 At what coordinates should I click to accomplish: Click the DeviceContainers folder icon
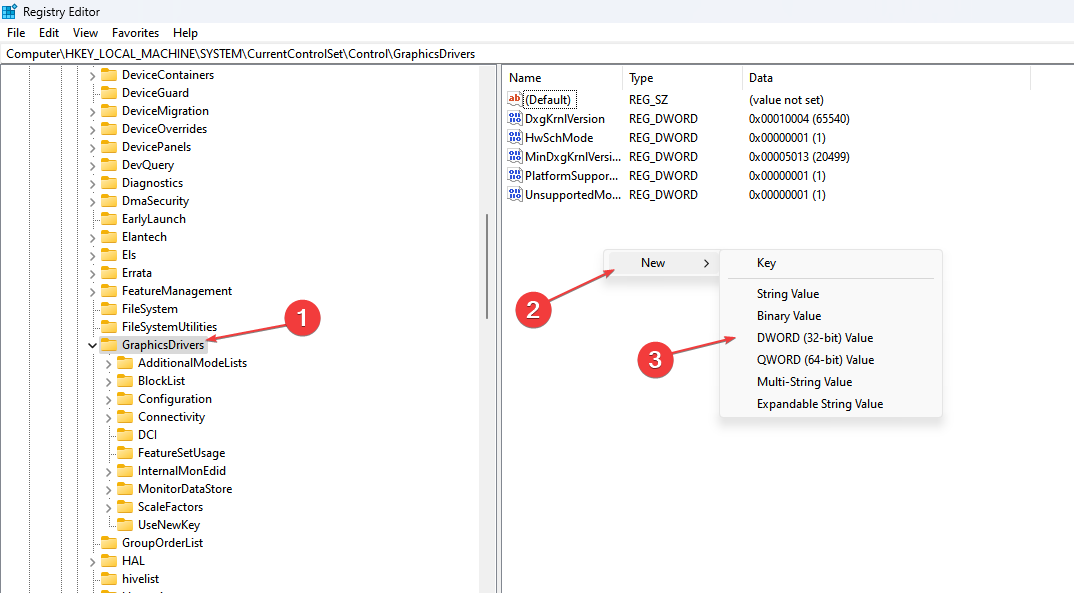(109, 75)
